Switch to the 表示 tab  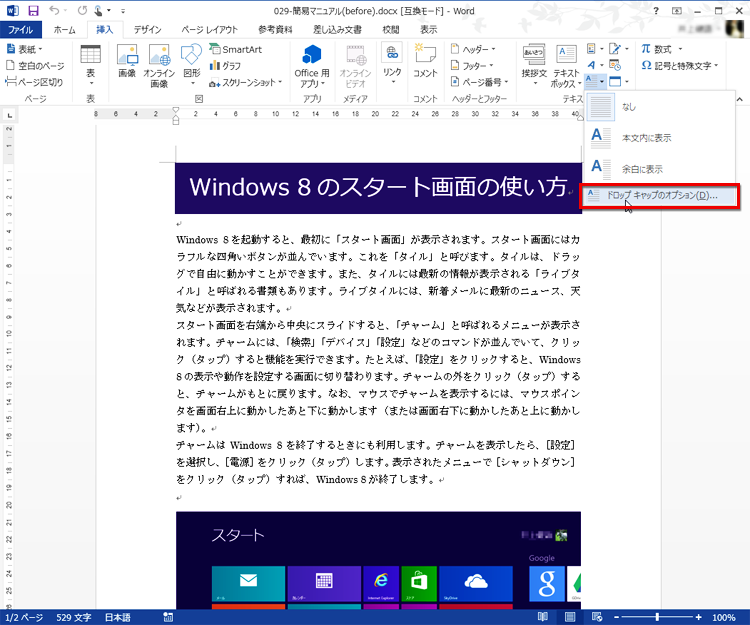pyautogui.click(x=429, y=30)
